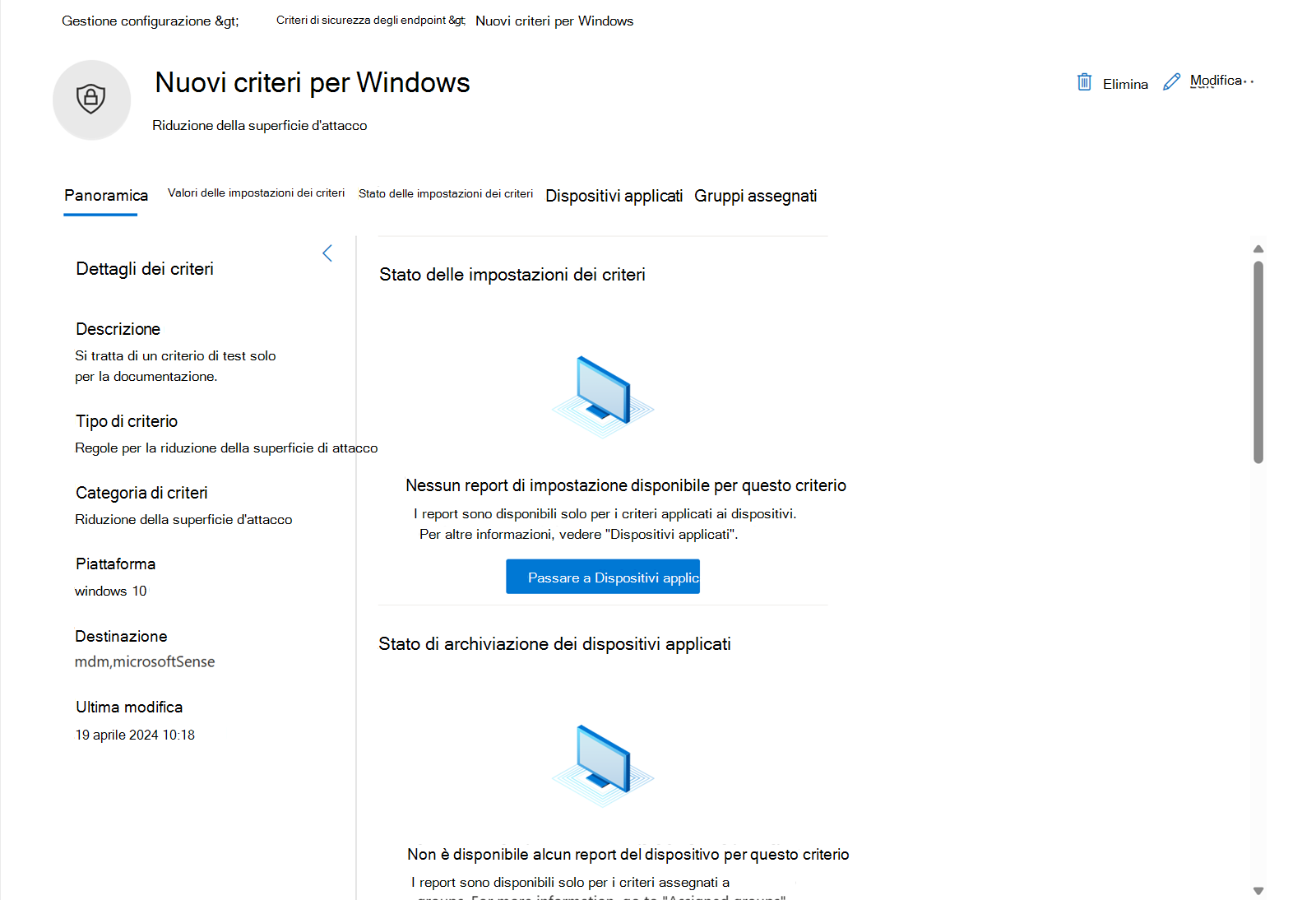Viewport: 1316px width, 900px height.
Task: Click date 19 aprile 2024 10:18
Action: click(135, 735)
